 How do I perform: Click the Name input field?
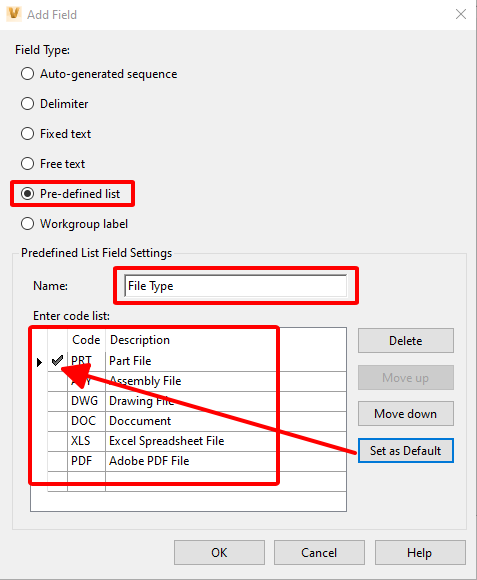(236, 286)
